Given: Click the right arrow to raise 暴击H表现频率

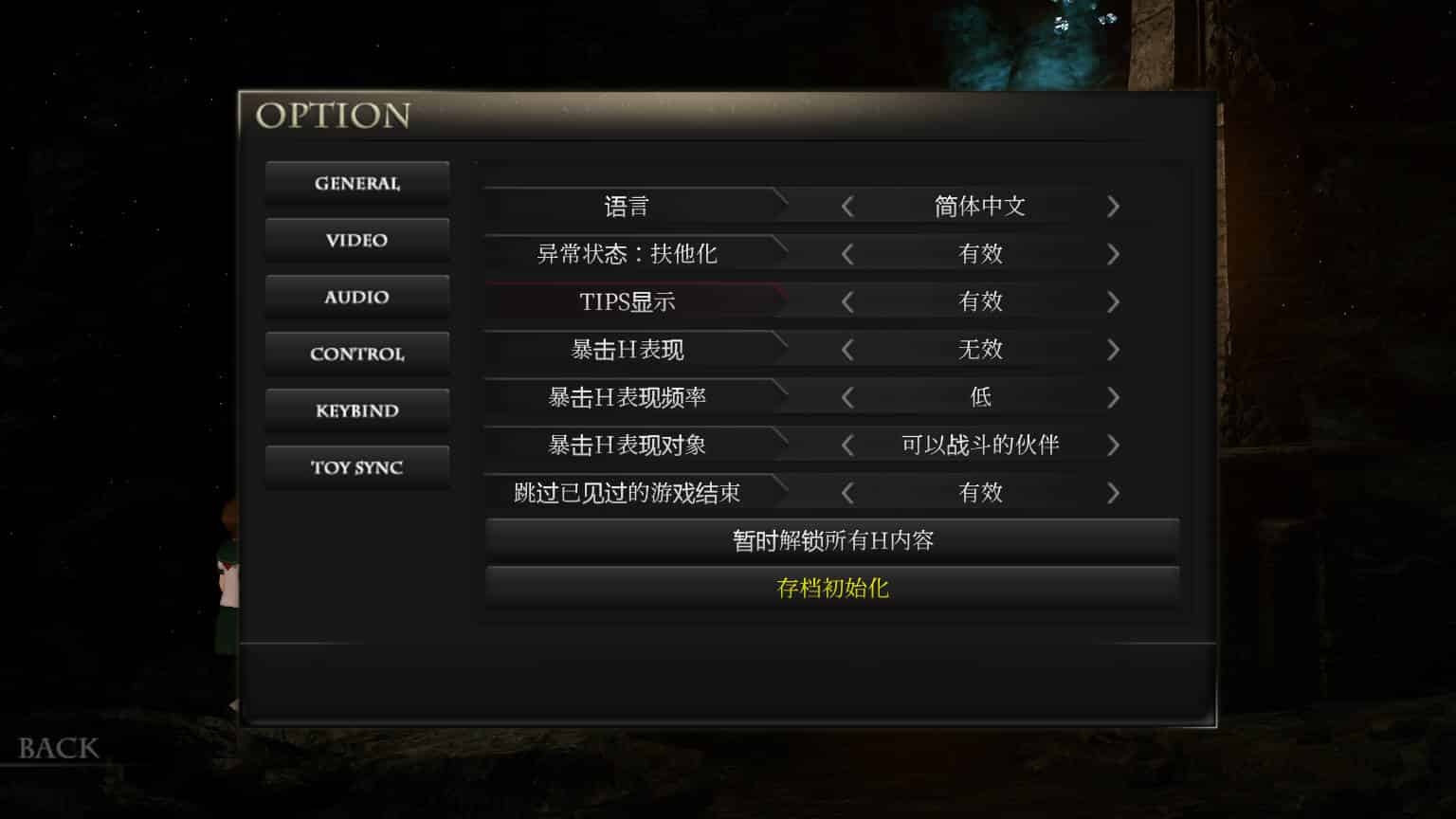Looking at the screenshot, I should [x=1113, y=397].
